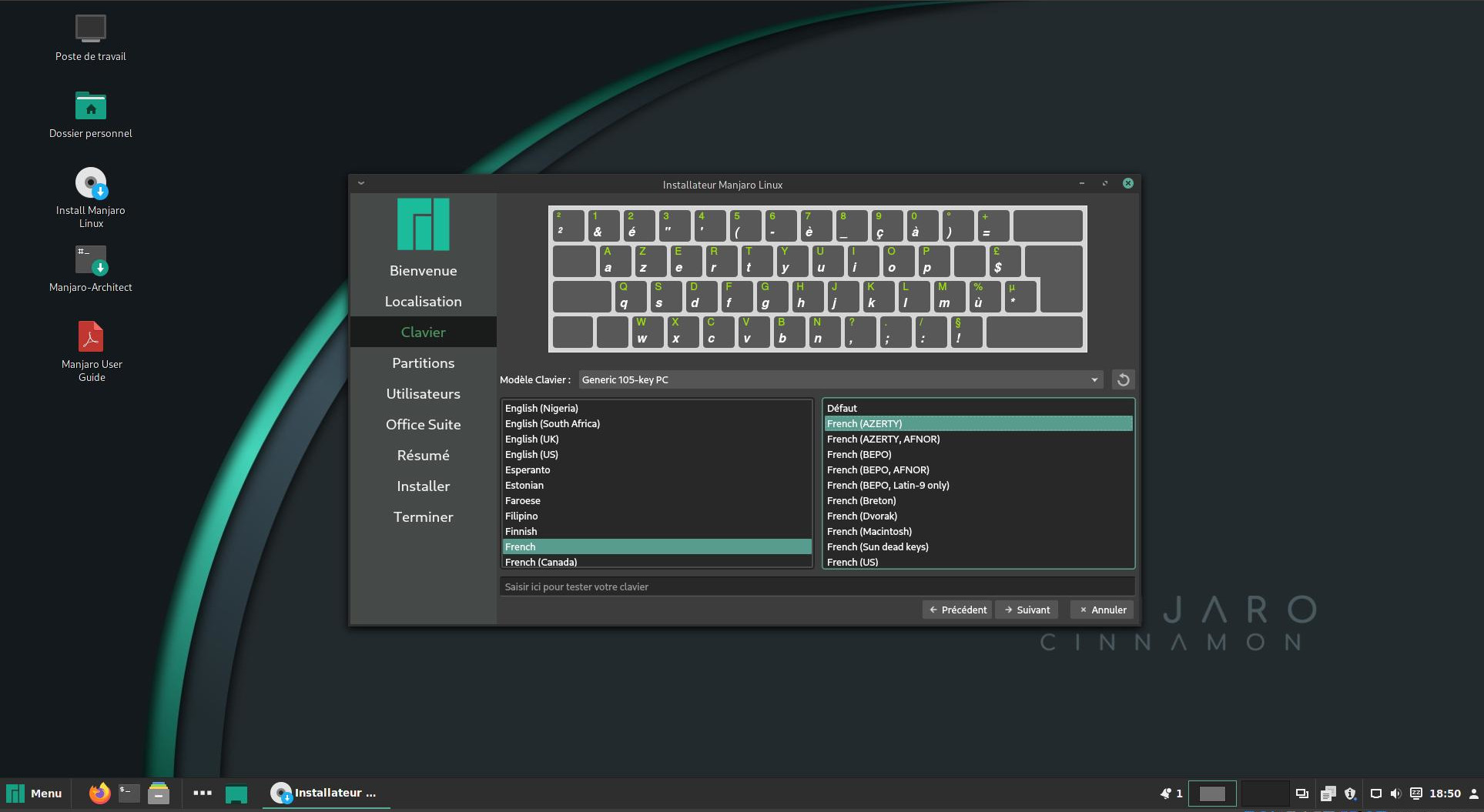This screenshot has height=812, width=1484.
Task: Choose the French (US) variant
Action: [x=979, y=561]
